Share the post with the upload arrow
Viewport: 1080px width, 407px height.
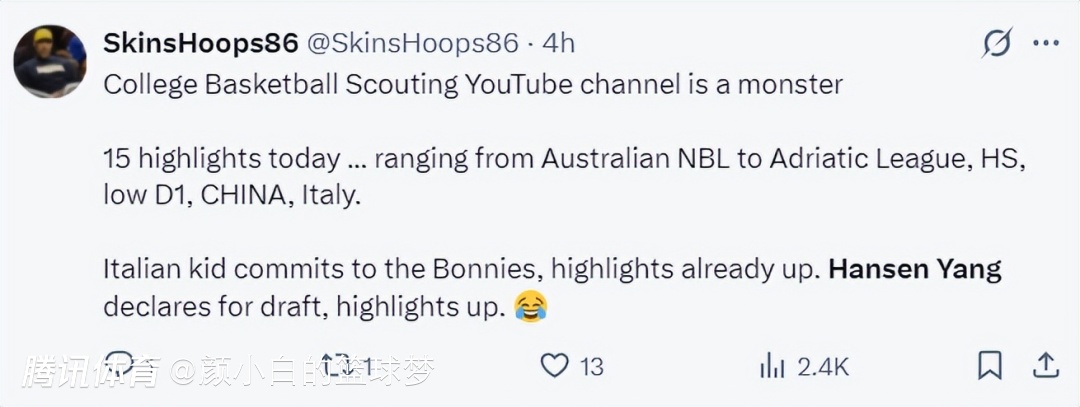[1046, 366]
